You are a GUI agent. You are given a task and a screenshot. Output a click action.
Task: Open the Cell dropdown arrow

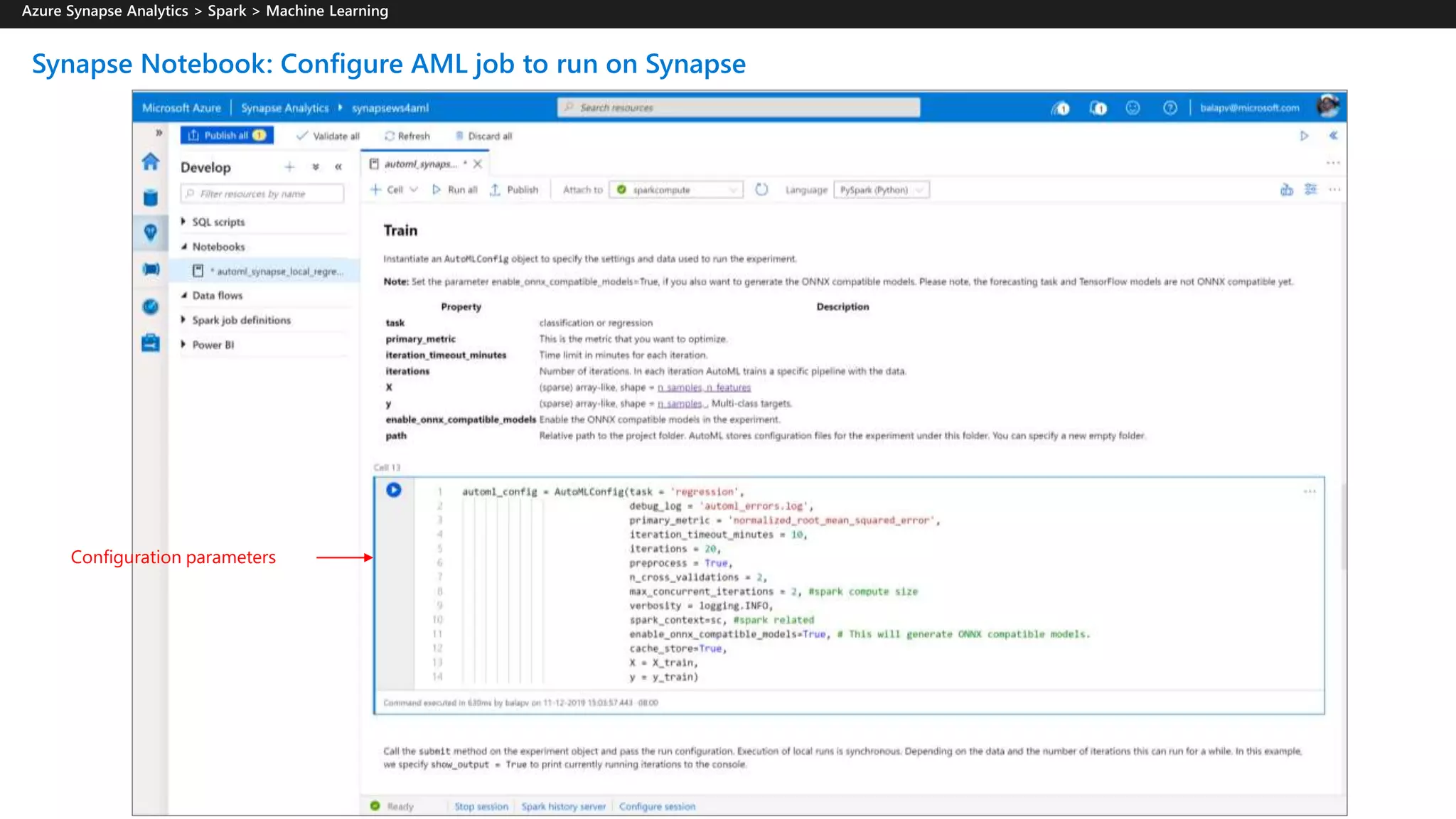pyautogui.click(x=414, y=190)
